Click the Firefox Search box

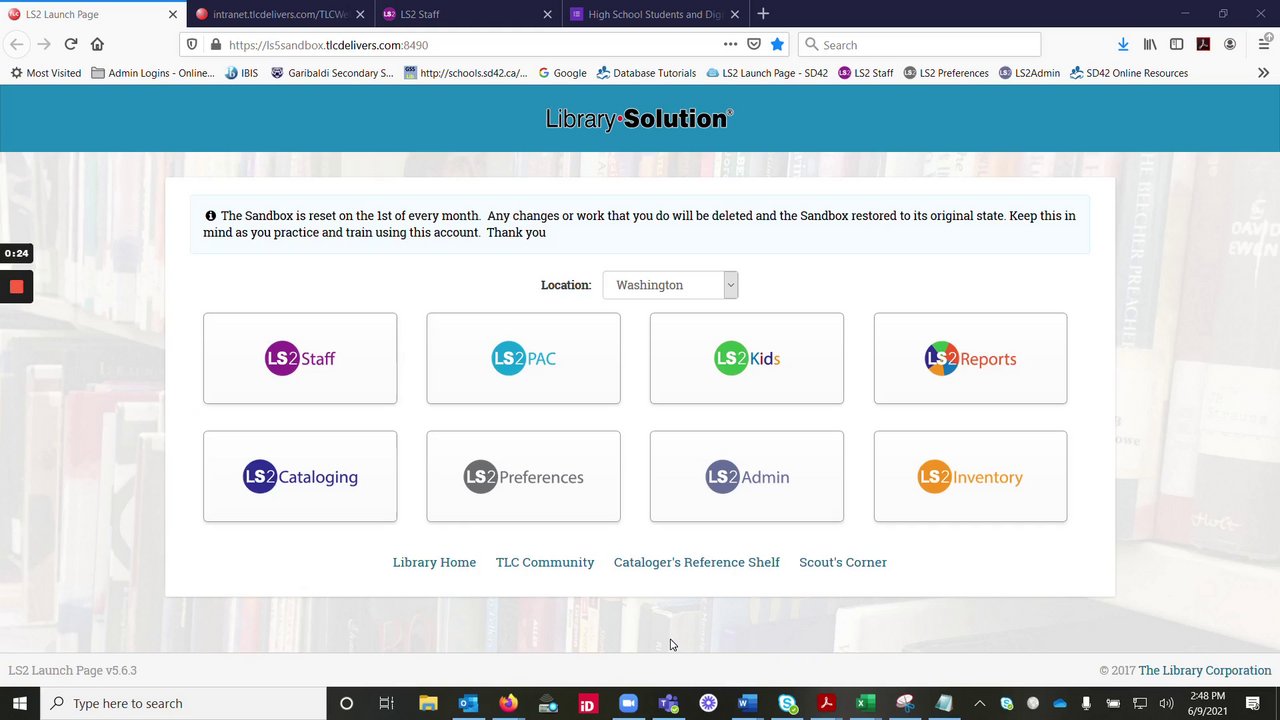pos(920,45)
